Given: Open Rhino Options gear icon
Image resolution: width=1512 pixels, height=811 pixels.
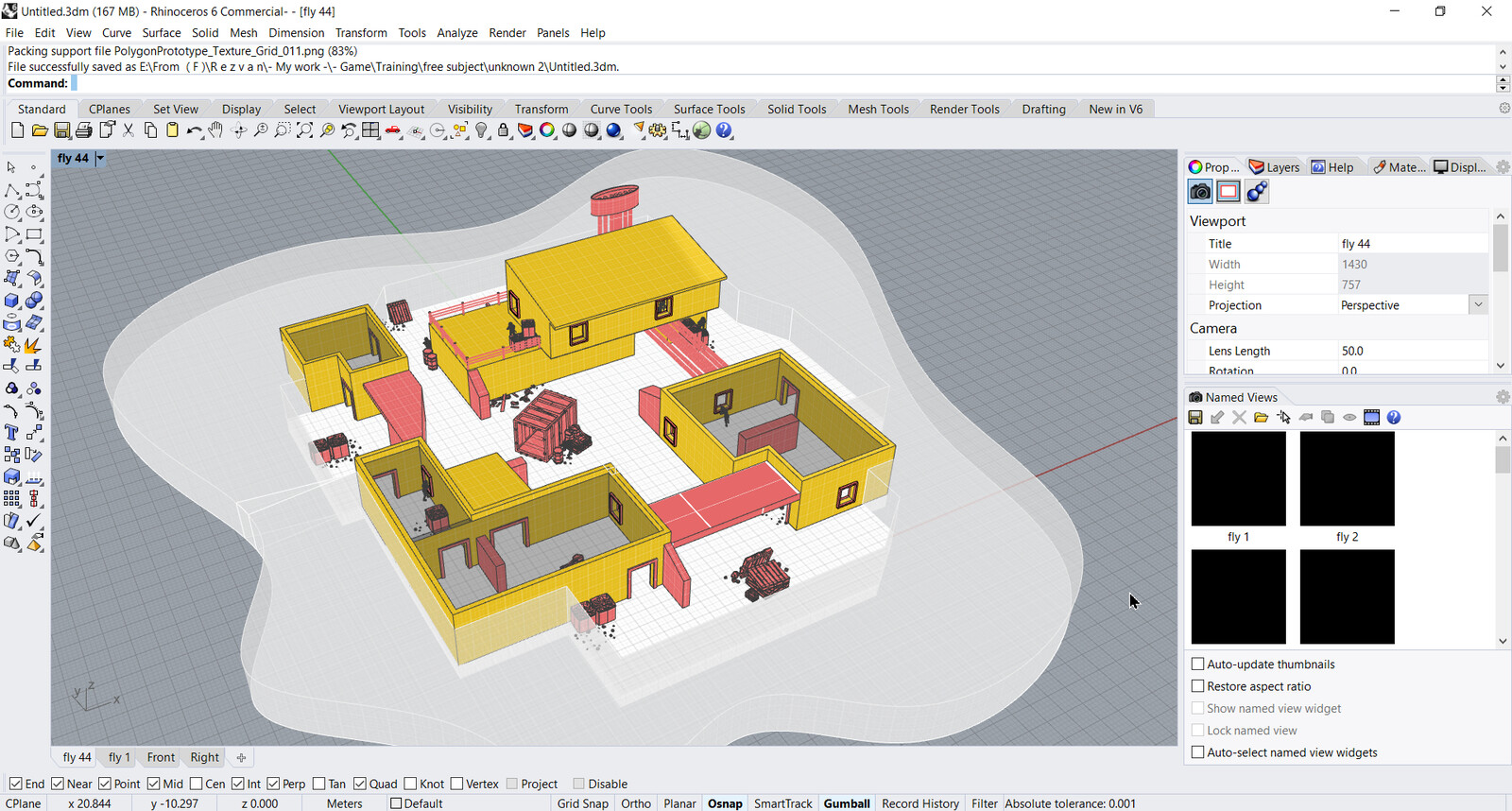Looking at the screenshot, I should [x=658, y=130].
